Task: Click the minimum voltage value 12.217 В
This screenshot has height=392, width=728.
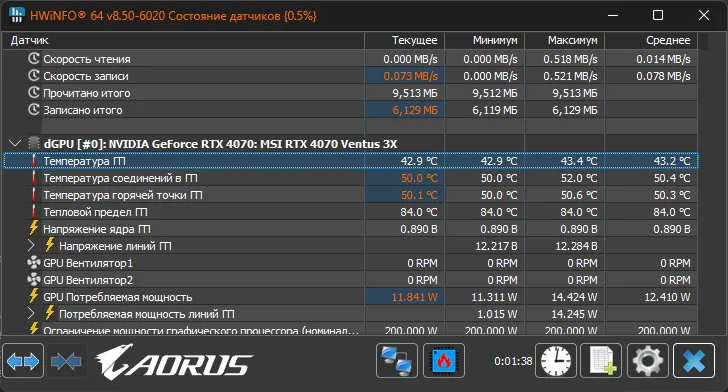Action: coord(496,246)
